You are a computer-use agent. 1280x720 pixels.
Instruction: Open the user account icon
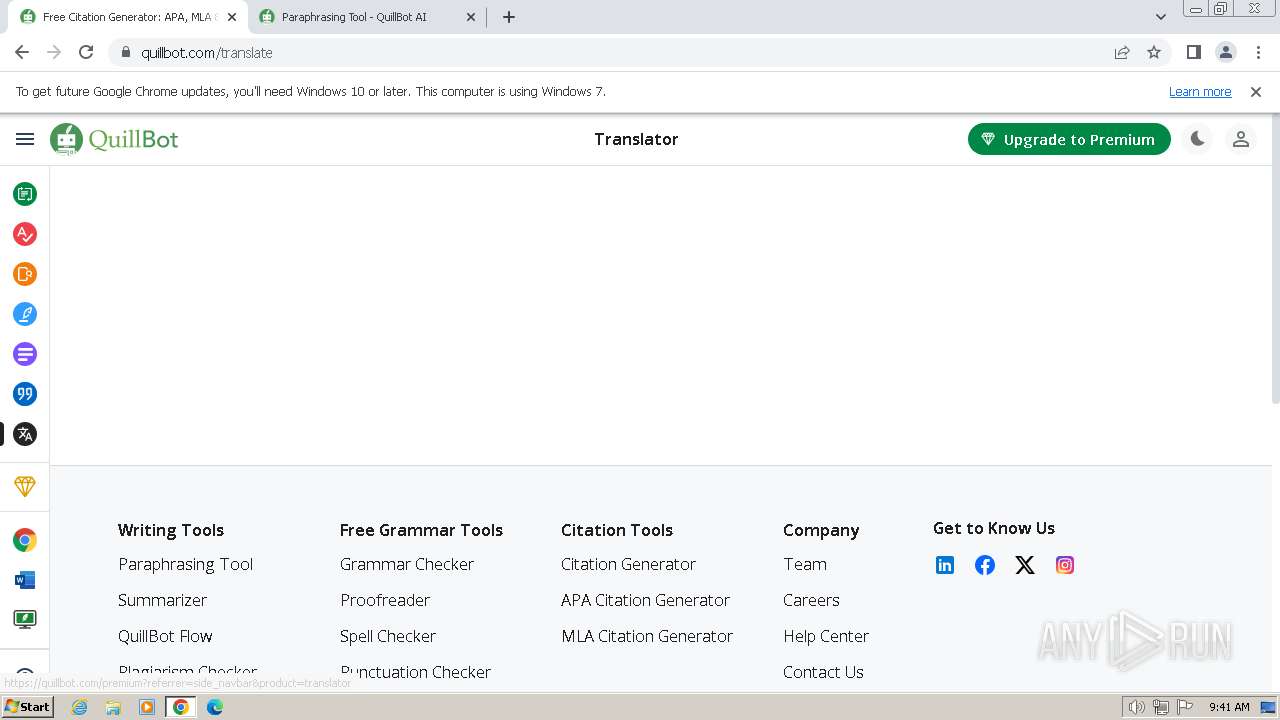tap(1241, 139)
